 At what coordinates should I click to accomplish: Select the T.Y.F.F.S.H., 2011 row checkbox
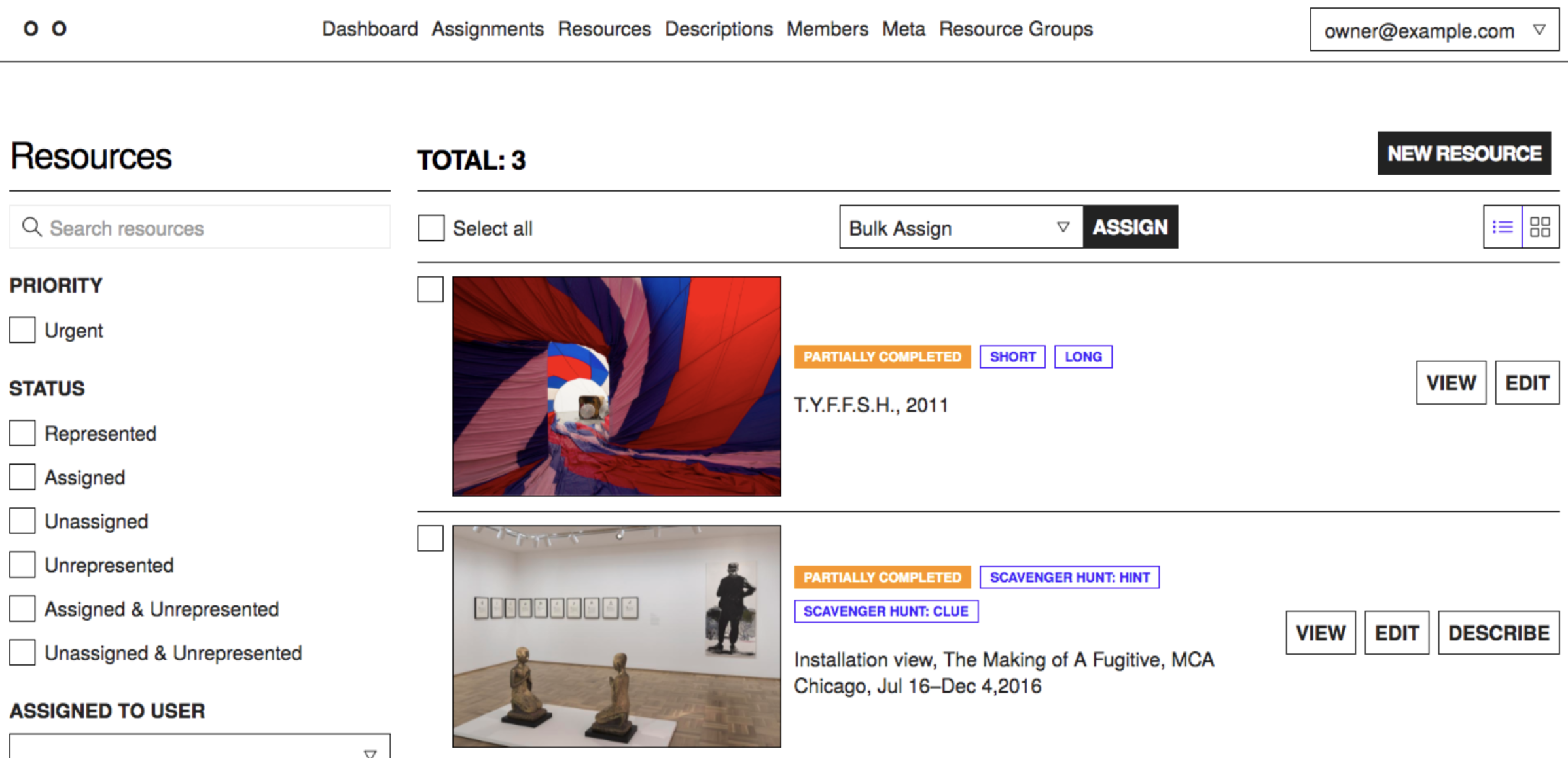tap(430, 289)
